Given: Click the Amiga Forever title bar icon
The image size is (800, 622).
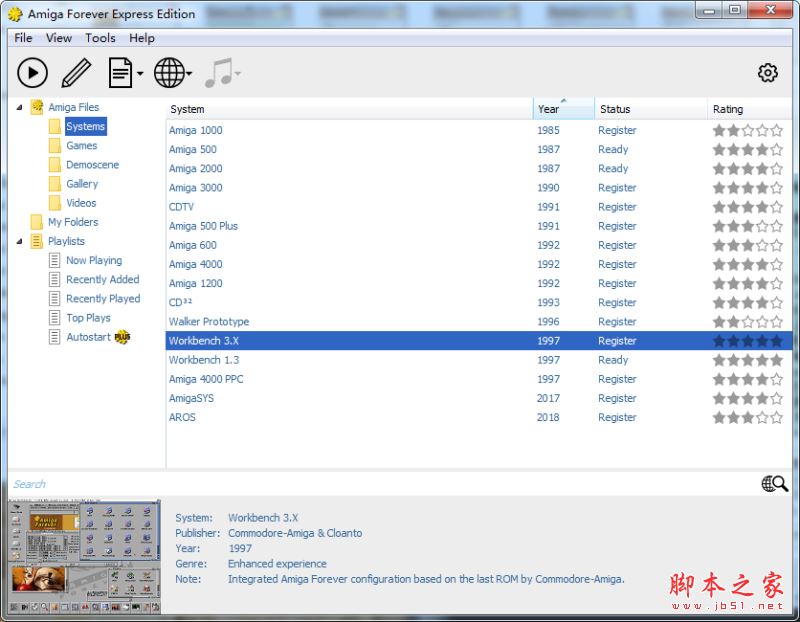Looking at the screenshot, I should pyautogui.click(x=15, y=14).
